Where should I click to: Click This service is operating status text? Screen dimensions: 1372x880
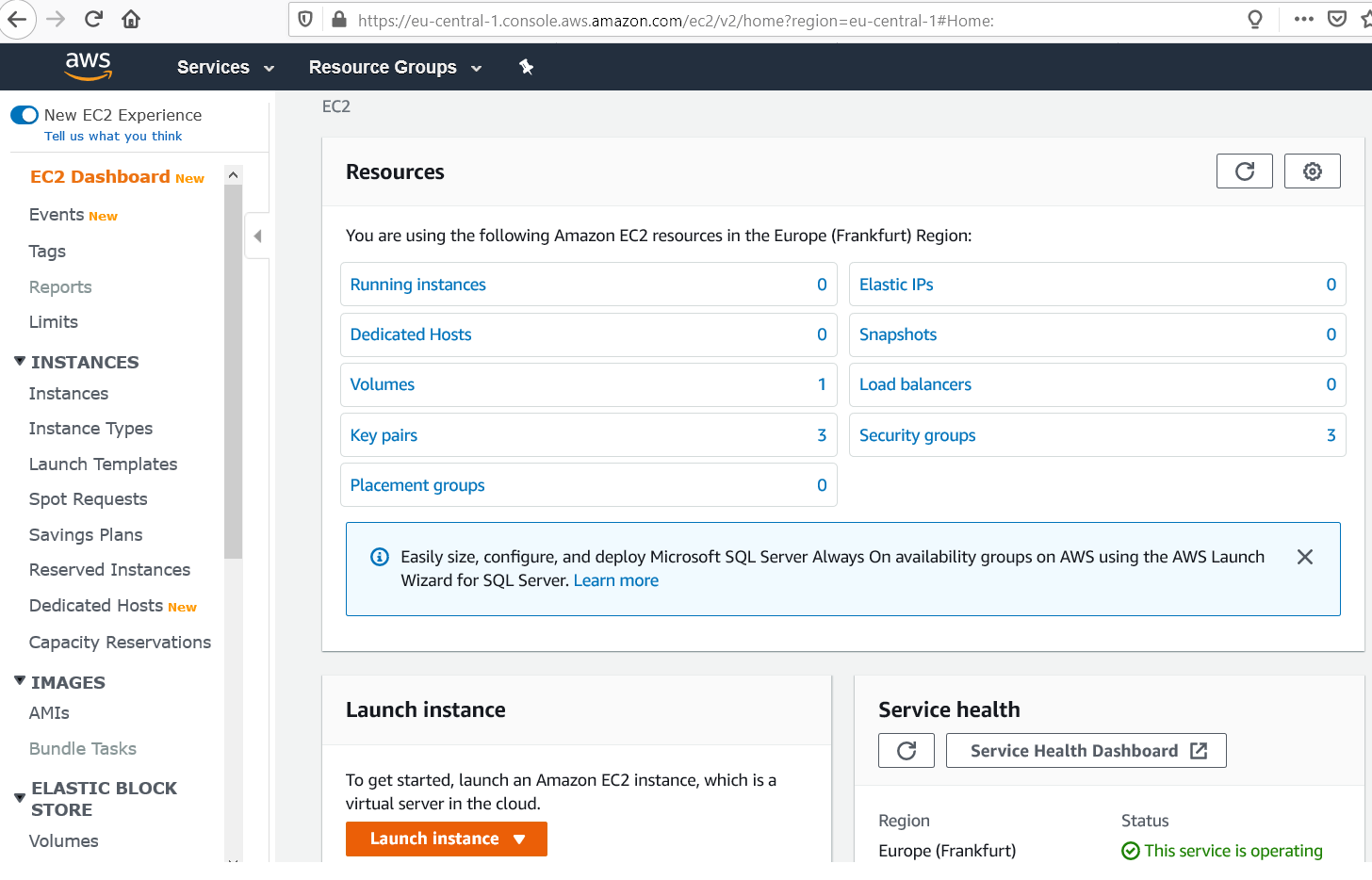tap(1233, 851)
